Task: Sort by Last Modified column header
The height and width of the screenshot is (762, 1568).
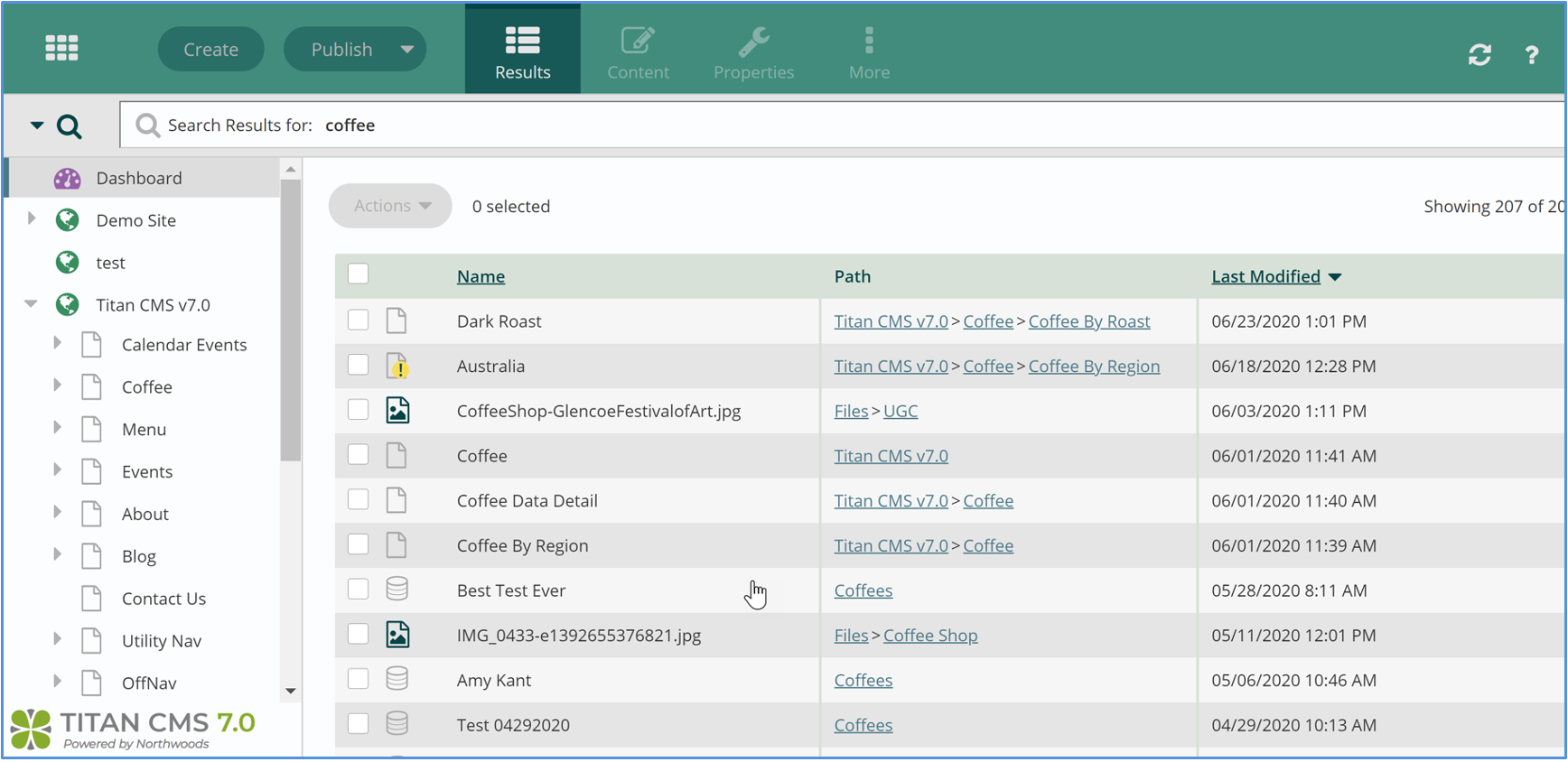Action: [1266, 276]
